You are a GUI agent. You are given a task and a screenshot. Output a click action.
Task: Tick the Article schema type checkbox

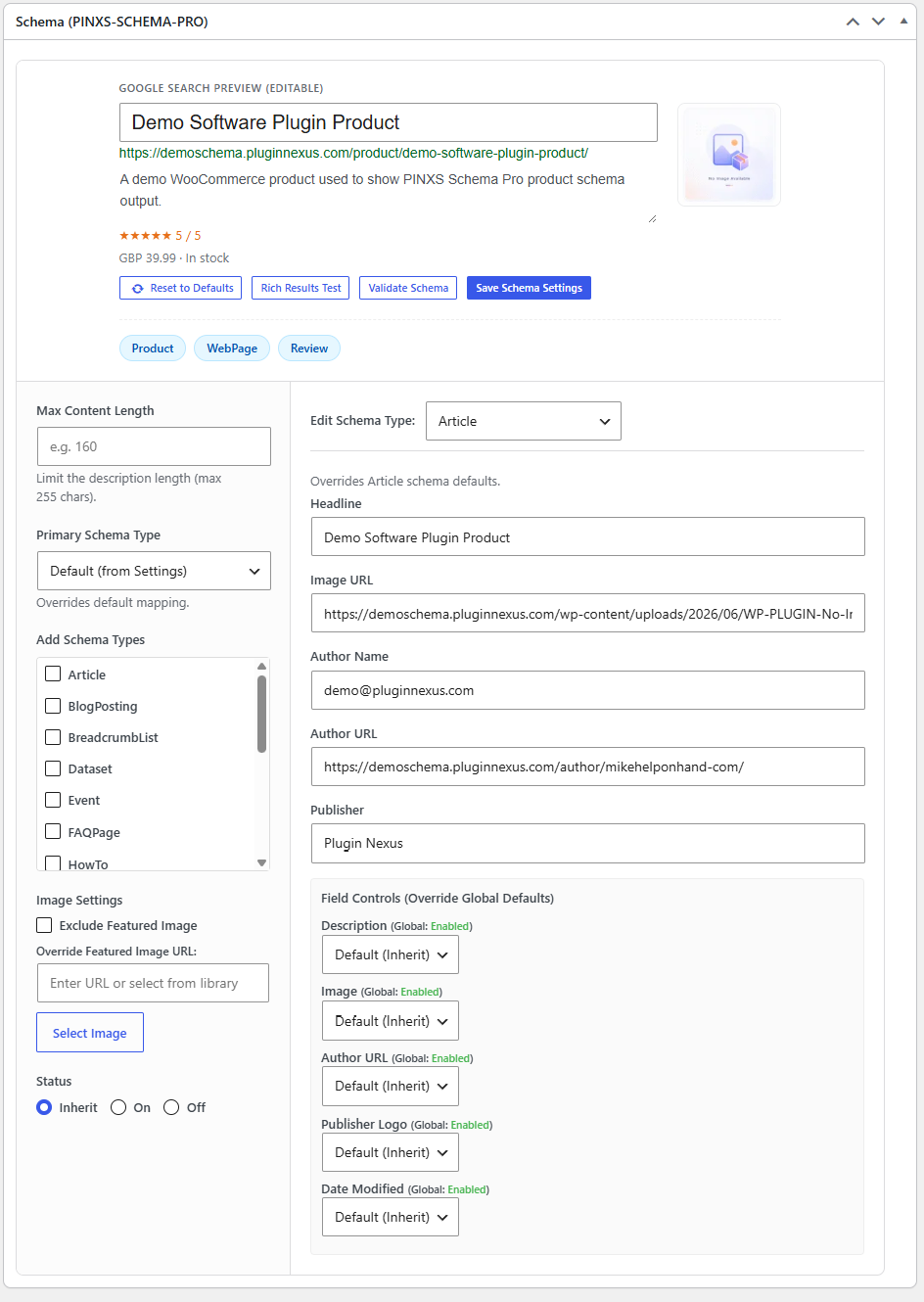click(x=54, y=674)
